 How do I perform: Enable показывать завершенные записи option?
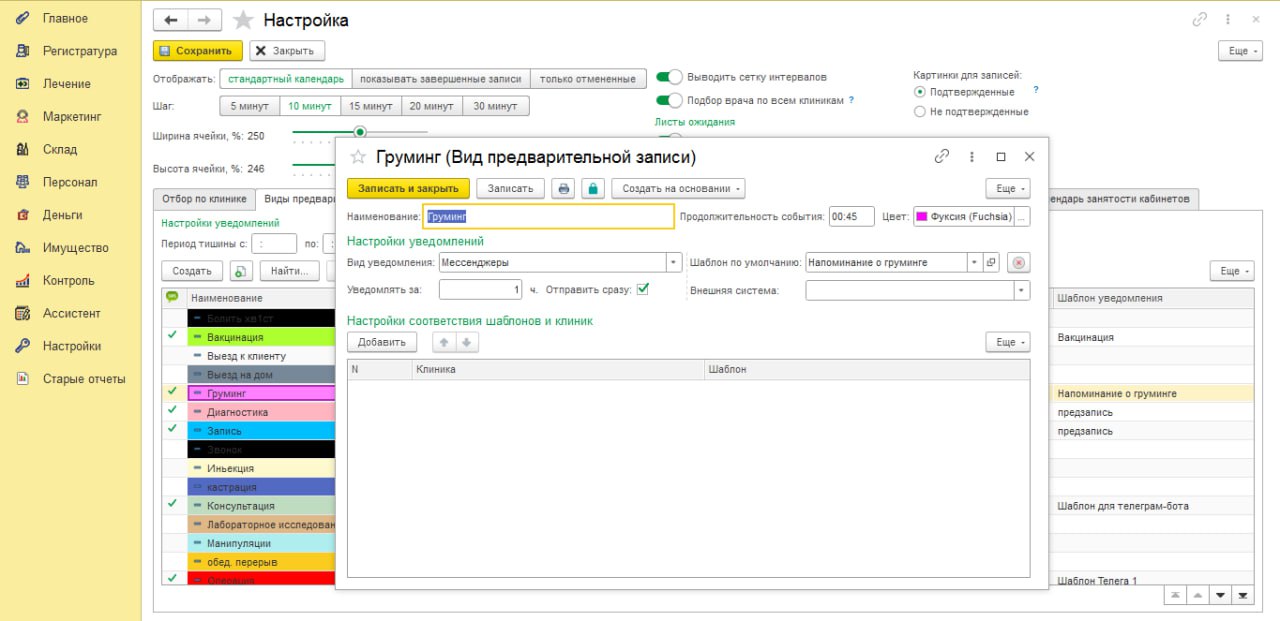pos(441,79)
